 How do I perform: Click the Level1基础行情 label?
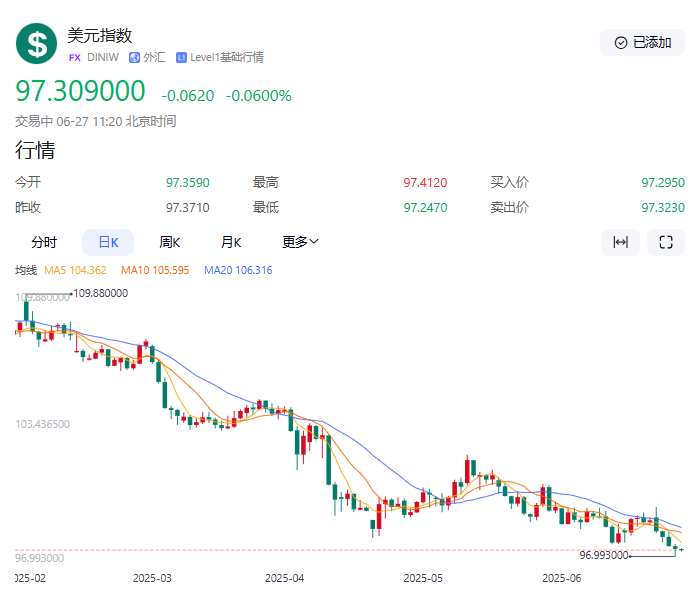click(x=227, y=57)
